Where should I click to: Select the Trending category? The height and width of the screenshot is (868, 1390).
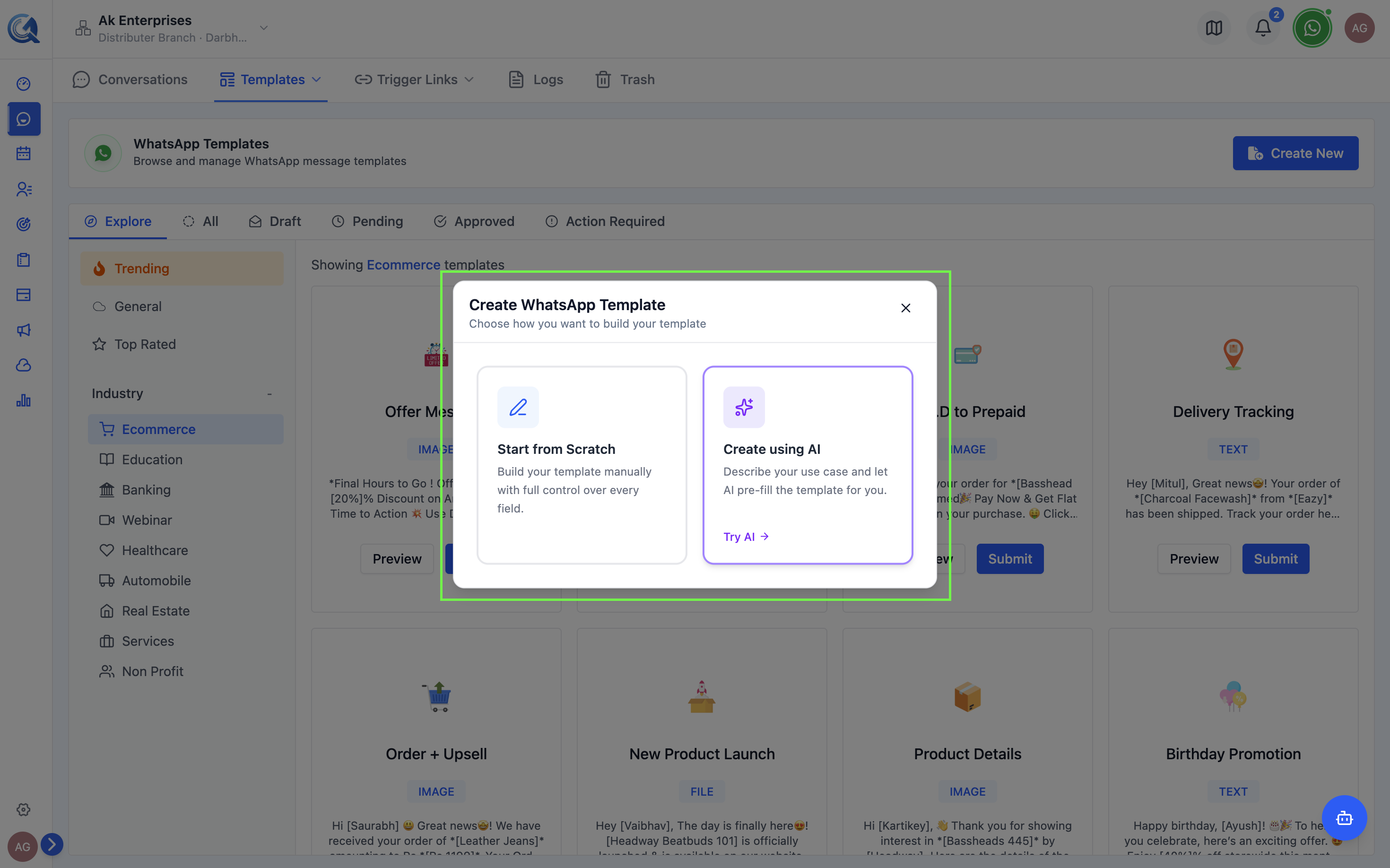point(182,268)
